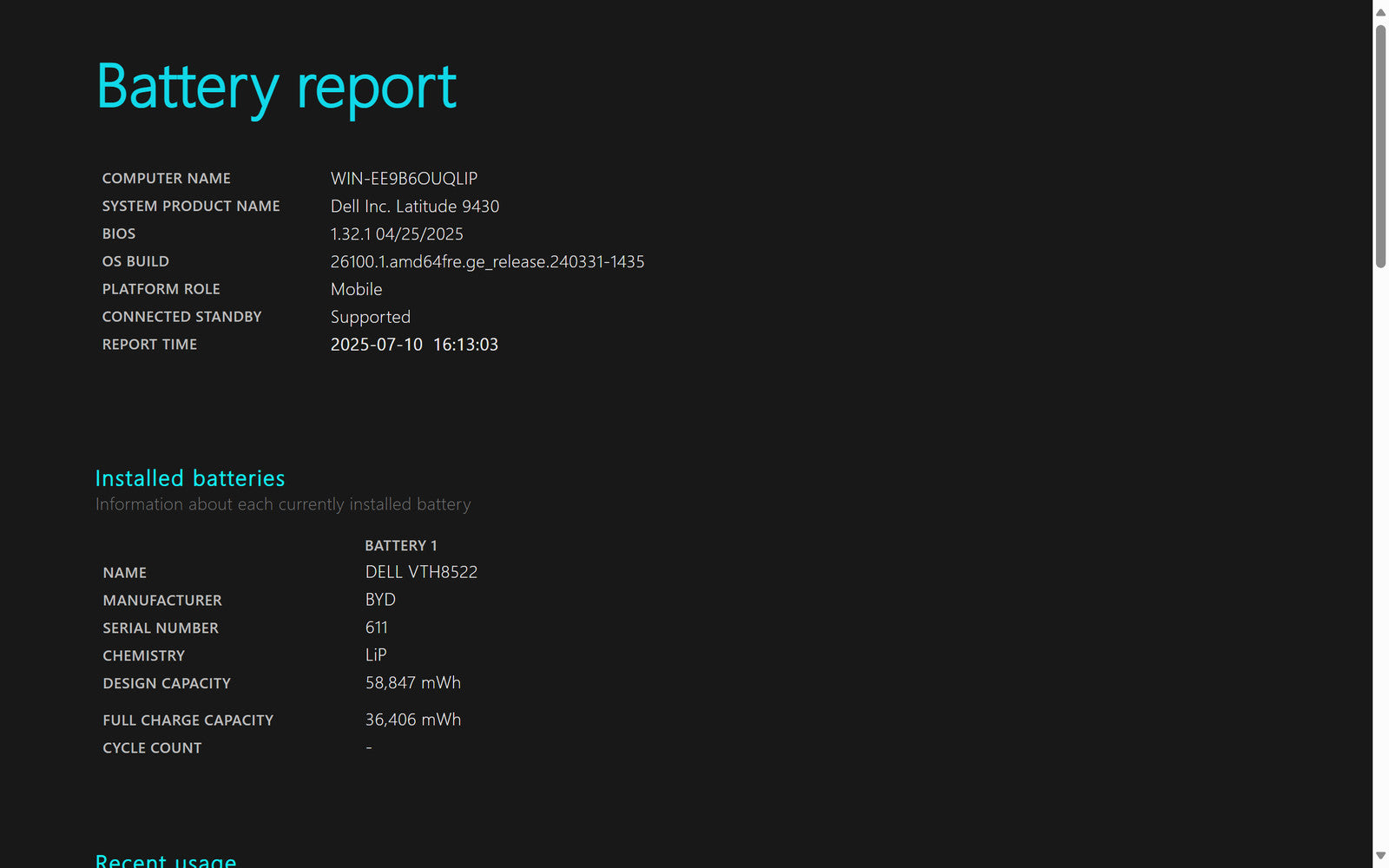The image size is (1389, 868).
Task: Click the scrollbar up arrow
Action: point(1380,12)
